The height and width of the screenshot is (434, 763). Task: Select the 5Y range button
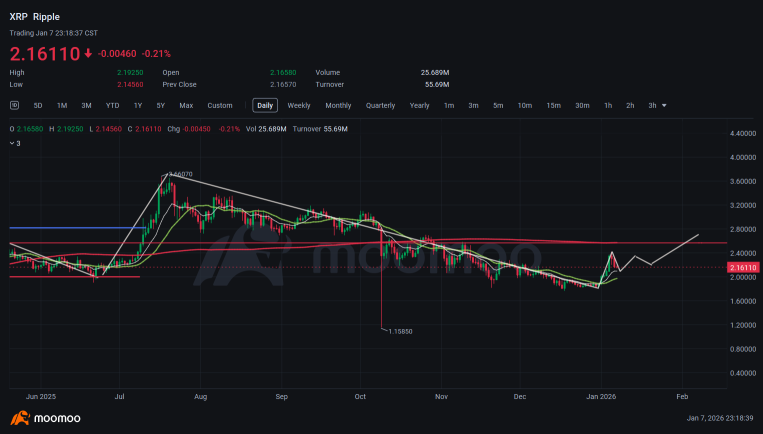(x=161, y=106)
